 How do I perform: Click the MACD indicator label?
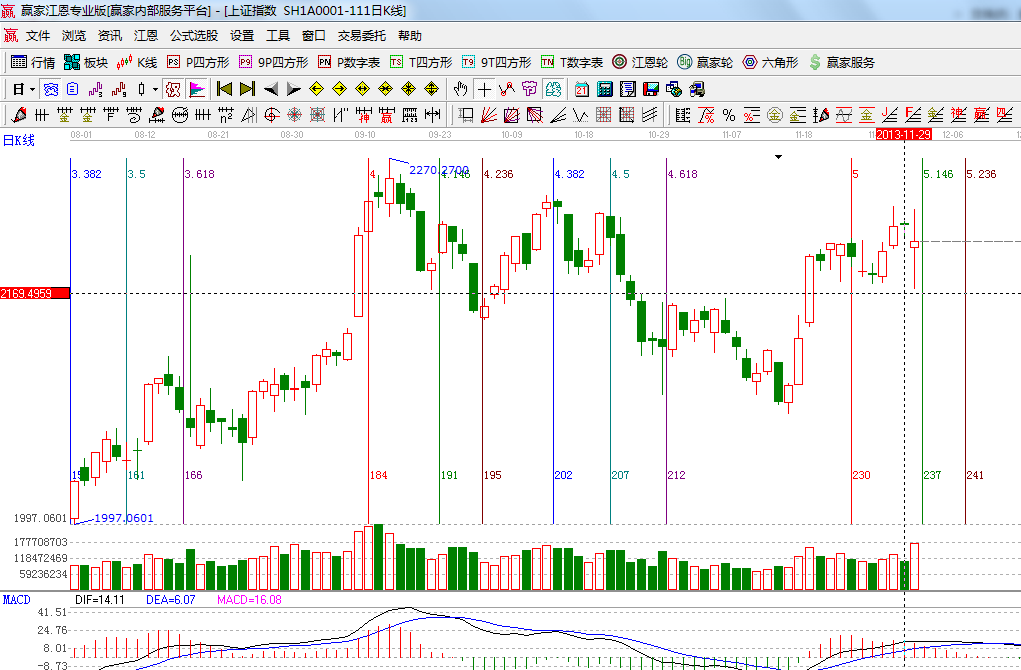coord(16,599)
